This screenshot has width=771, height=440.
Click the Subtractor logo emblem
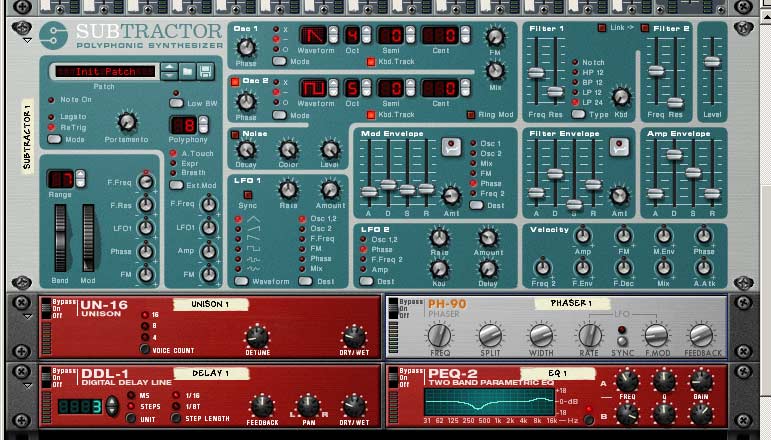53,35
